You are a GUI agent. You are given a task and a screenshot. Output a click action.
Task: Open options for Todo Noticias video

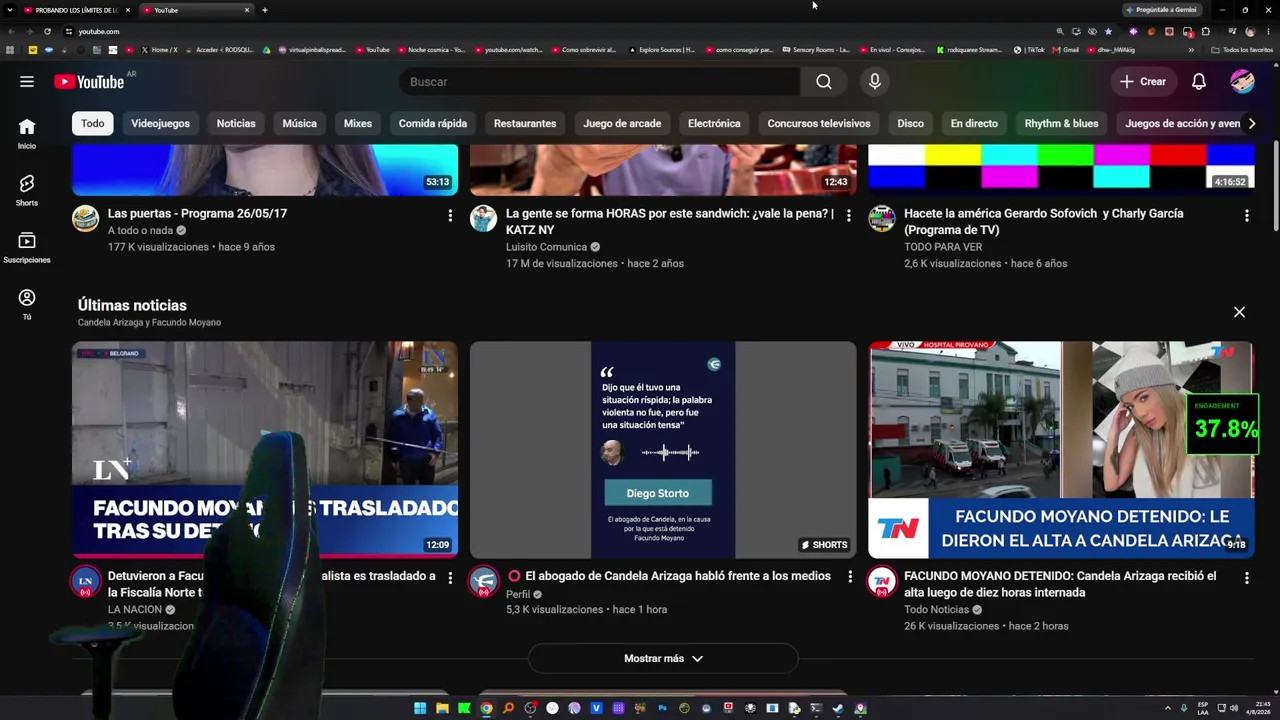[1247, 578]
